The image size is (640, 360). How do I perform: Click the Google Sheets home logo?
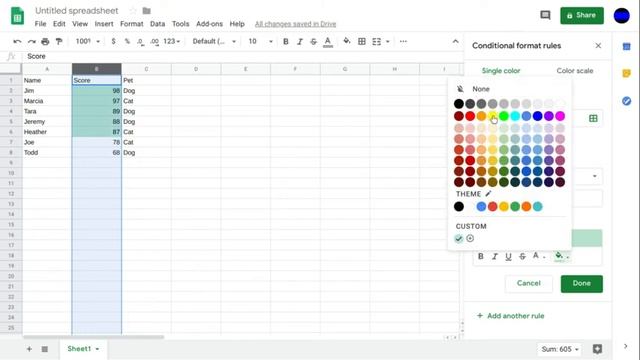coord(17,16)
